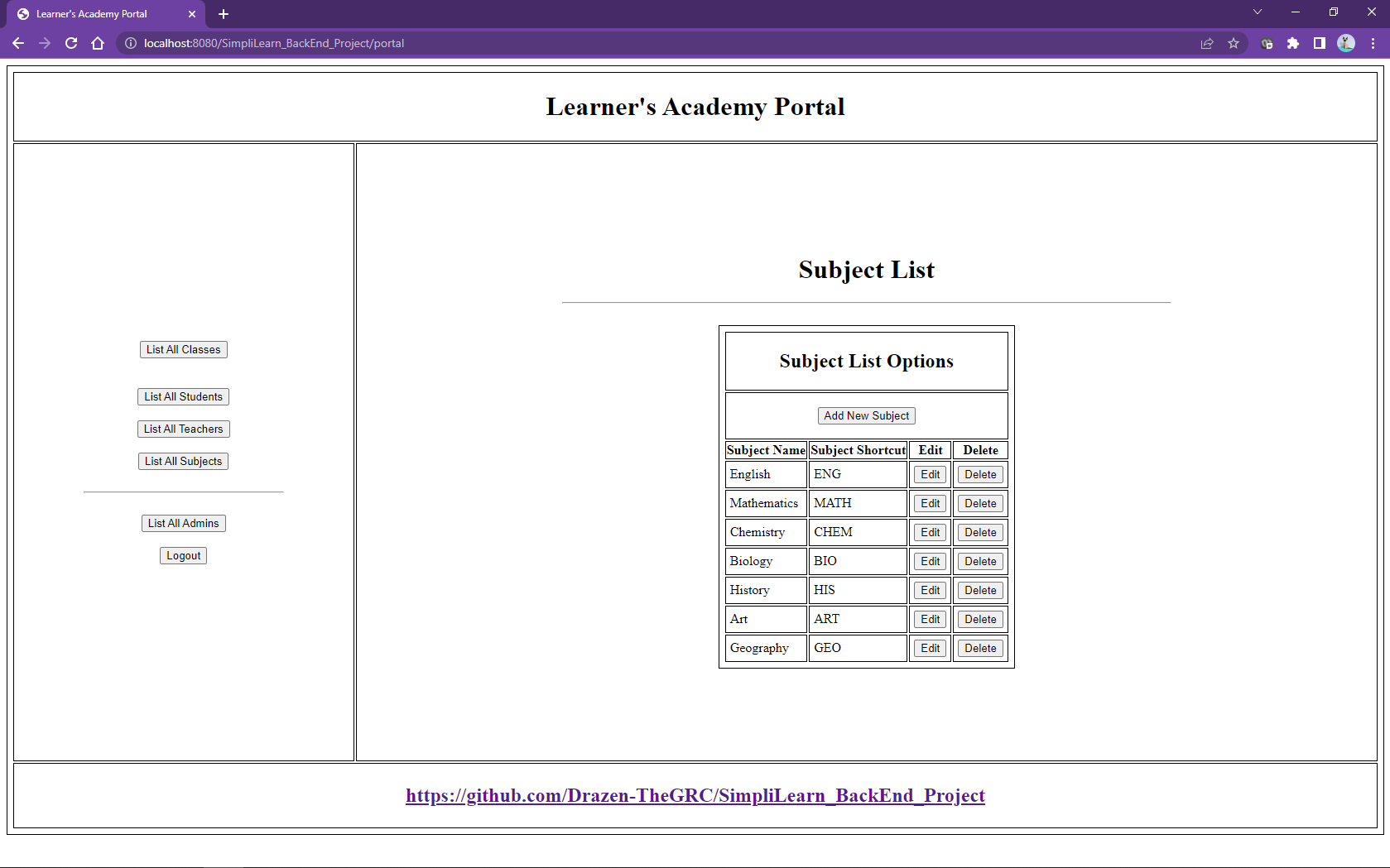Click Add New Subject button
The height and width of the screenshot is (868, 1390).
click(867, 416)
